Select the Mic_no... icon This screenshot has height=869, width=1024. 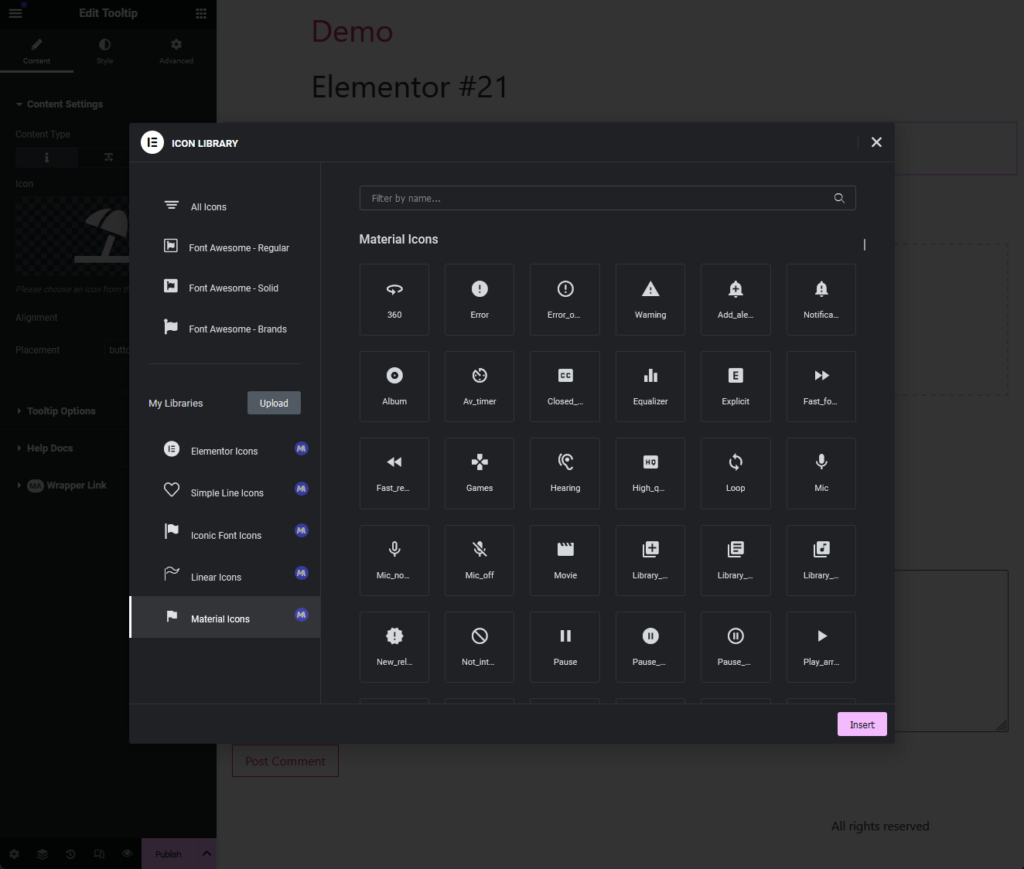click(x=394, y=560)
